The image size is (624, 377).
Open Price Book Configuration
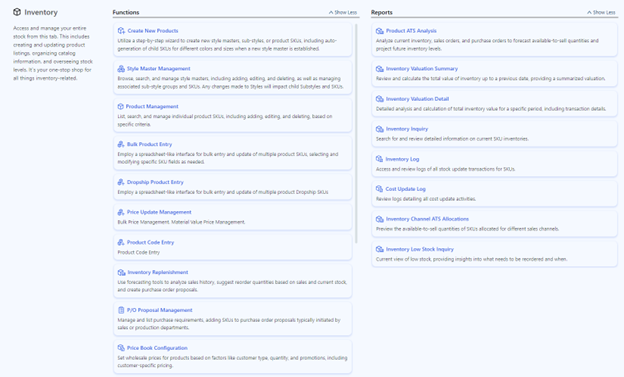click(157, 348)
